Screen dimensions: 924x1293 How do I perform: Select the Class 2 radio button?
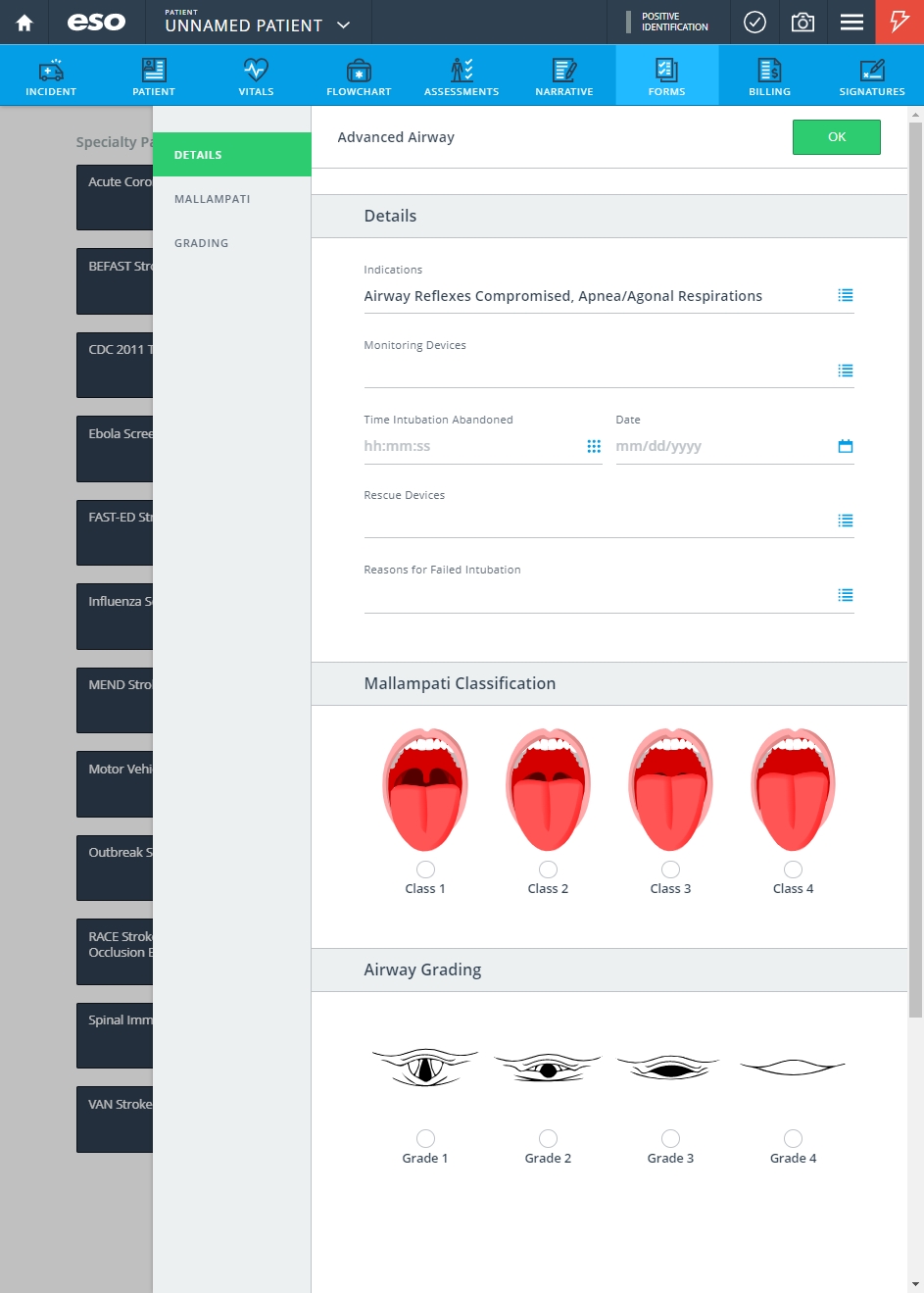[548, 870]
